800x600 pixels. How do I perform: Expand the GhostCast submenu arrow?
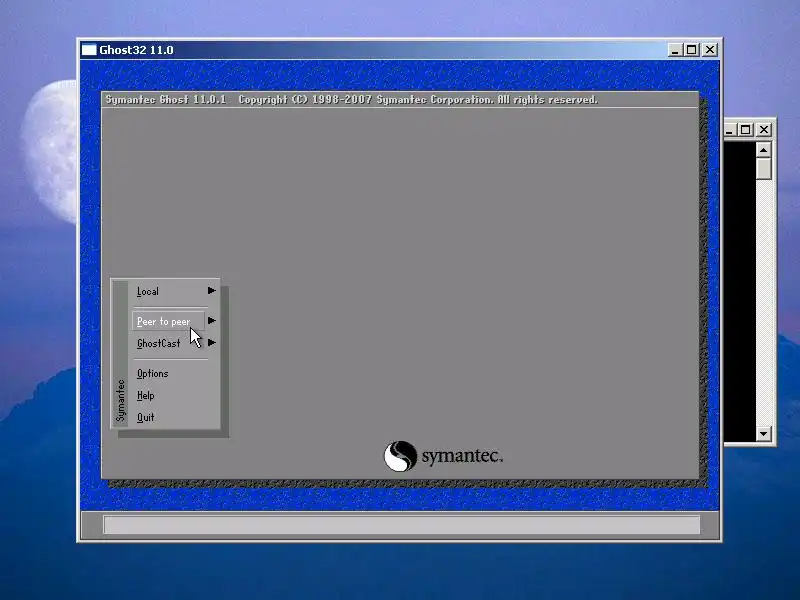click(212, 343)
